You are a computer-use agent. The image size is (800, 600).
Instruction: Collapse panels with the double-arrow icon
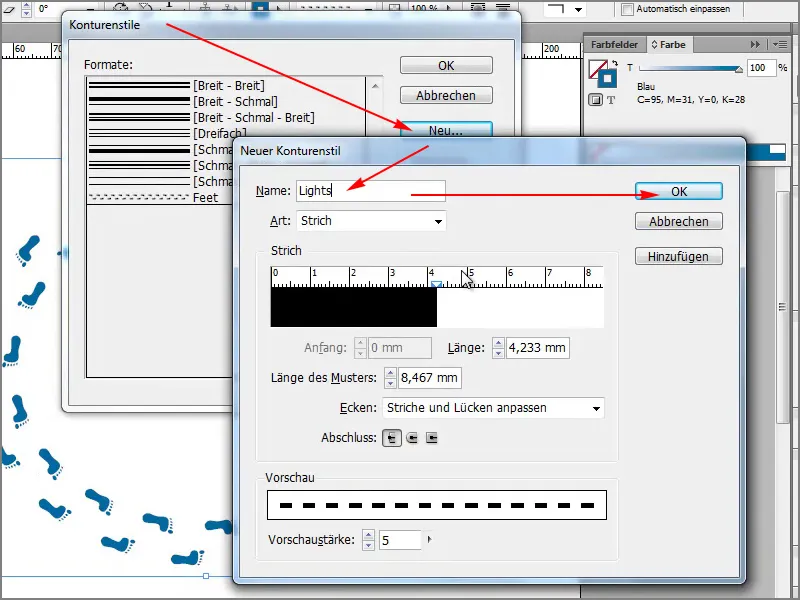pos(755,44)
